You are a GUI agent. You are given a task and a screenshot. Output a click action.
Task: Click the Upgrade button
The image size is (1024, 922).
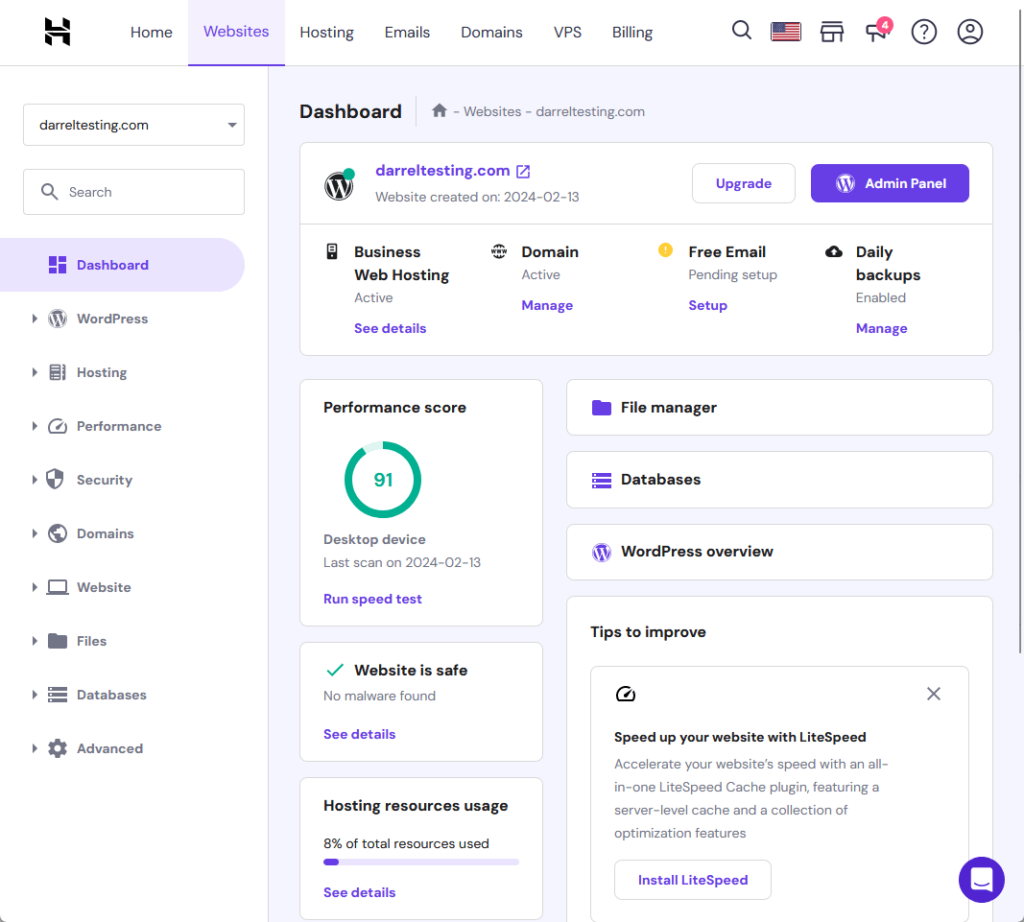[743, 183]
